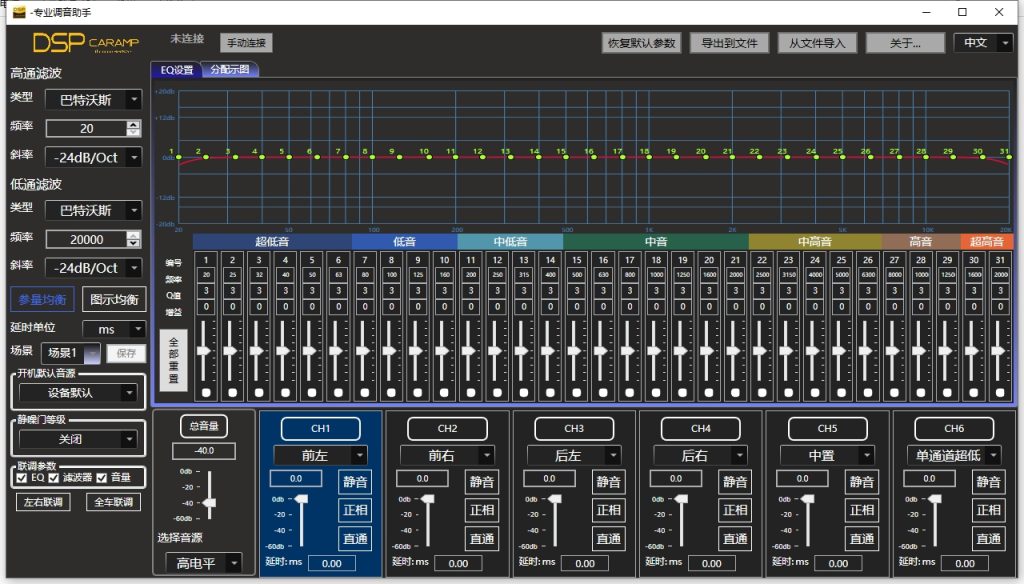The width and height of the screenshot is (1024, 584).
Task: Click the reset button under EQ band 31
Action: (1000, 393)
